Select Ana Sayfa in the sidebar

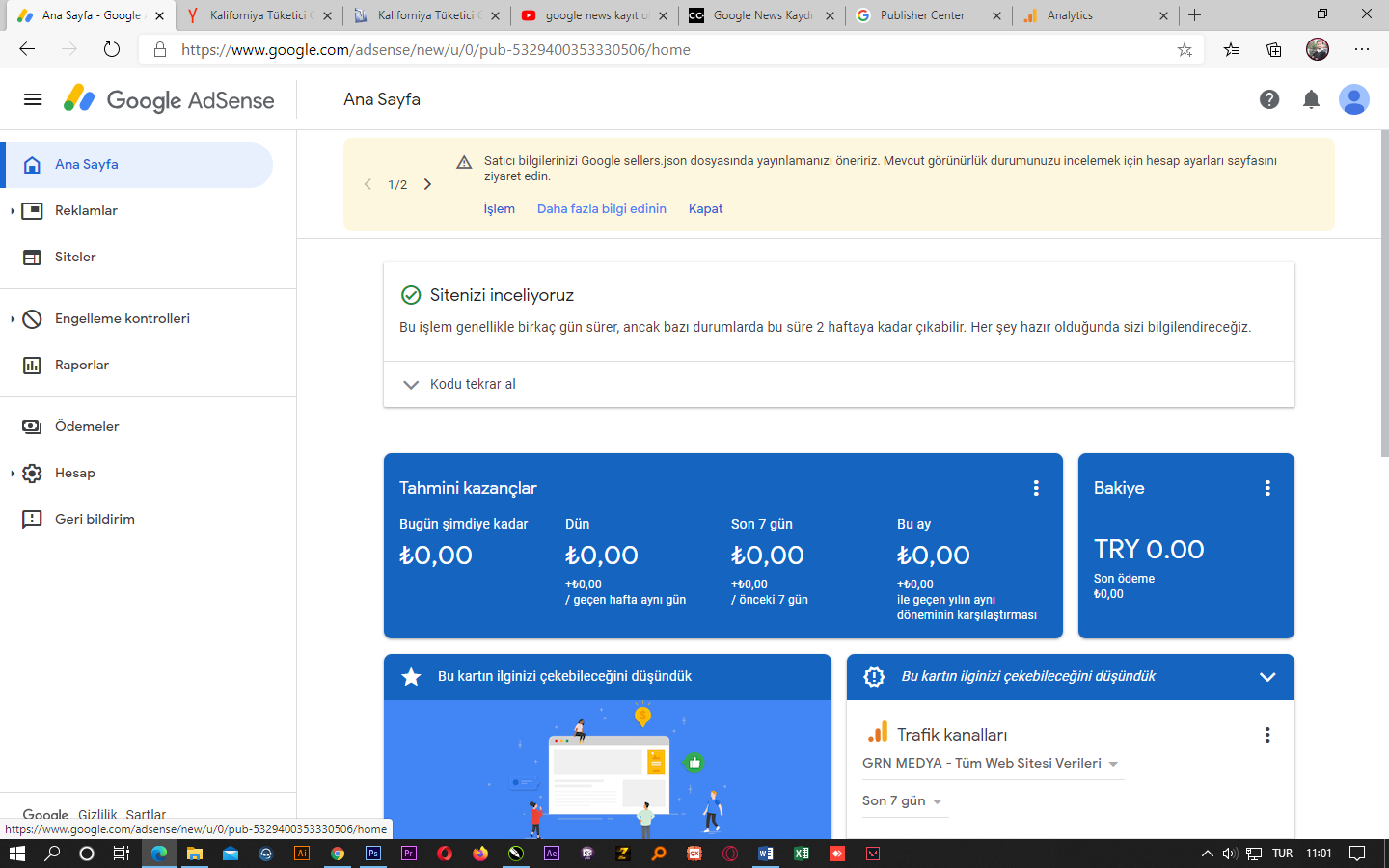[x=137, y=165]
